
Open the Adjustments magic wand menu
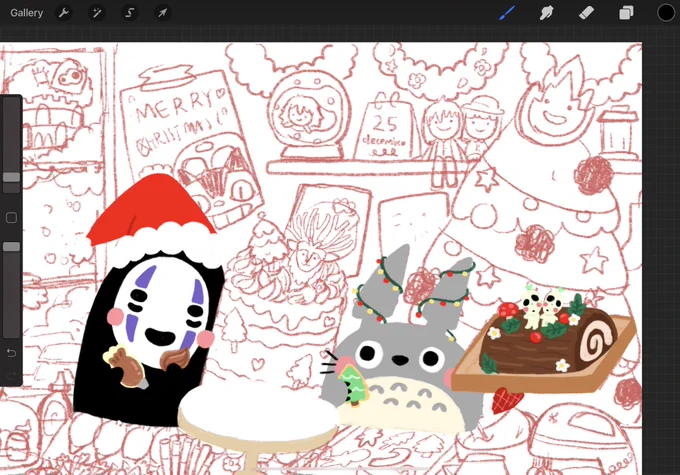point(97,13)
